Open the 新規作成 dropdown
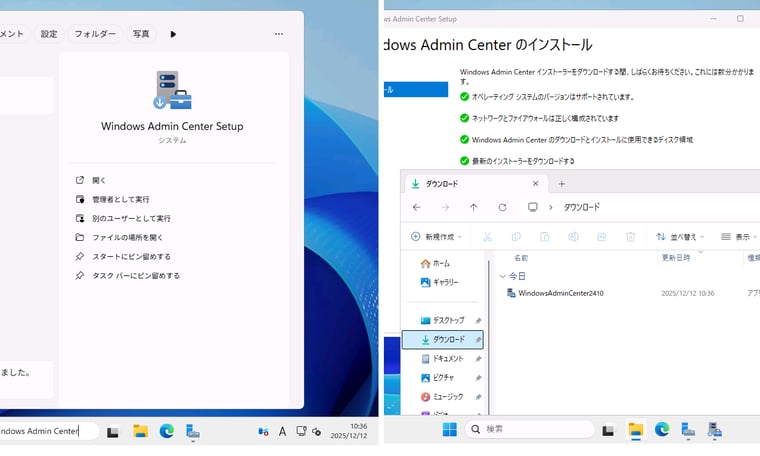 (436, 236)
